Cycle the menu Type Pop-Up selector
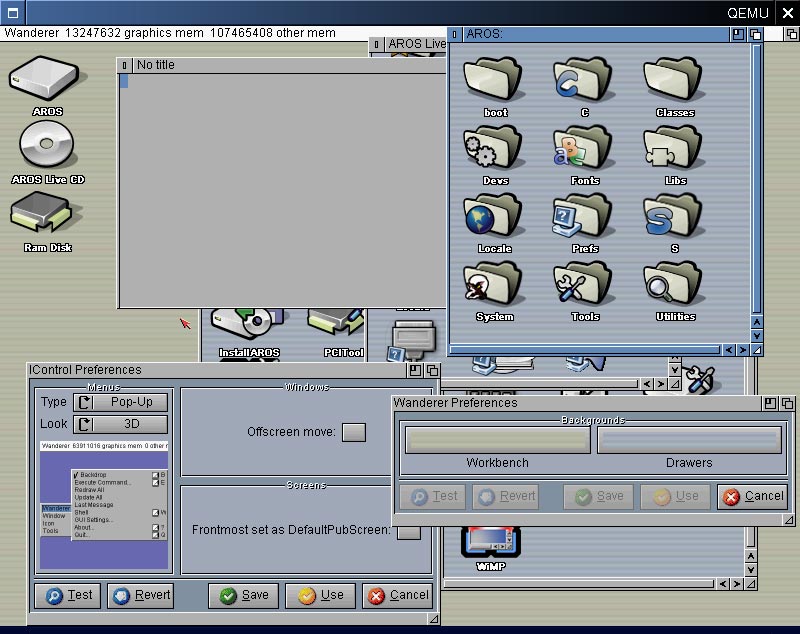Viewport: 800px width, 634px height. tap(121, 402)
